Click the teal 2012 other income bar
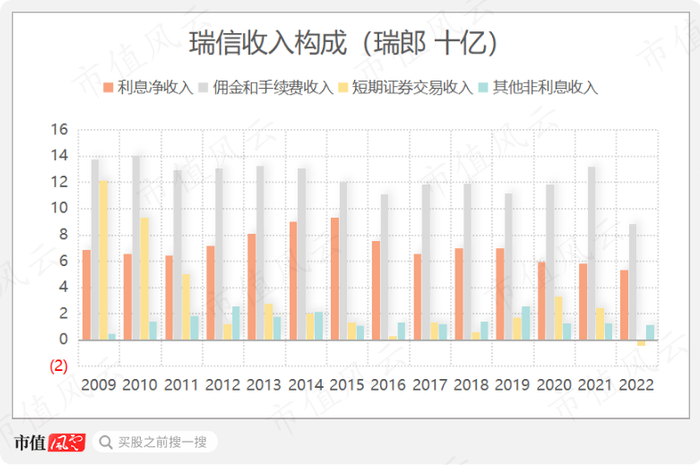 (x=236, y=323)
